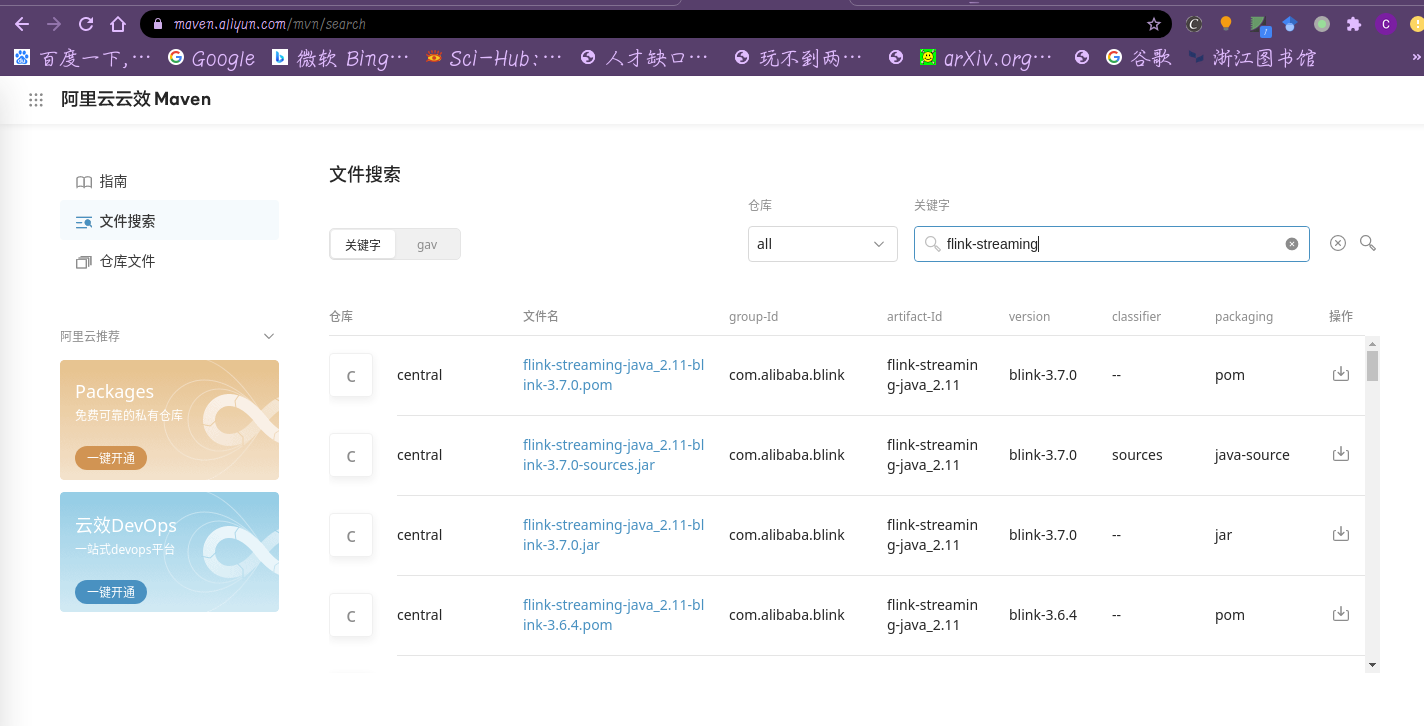Open the apps grid icon beside 阿里云云效 Maven
The image size is (1424, 726).
tap(35, 98)
